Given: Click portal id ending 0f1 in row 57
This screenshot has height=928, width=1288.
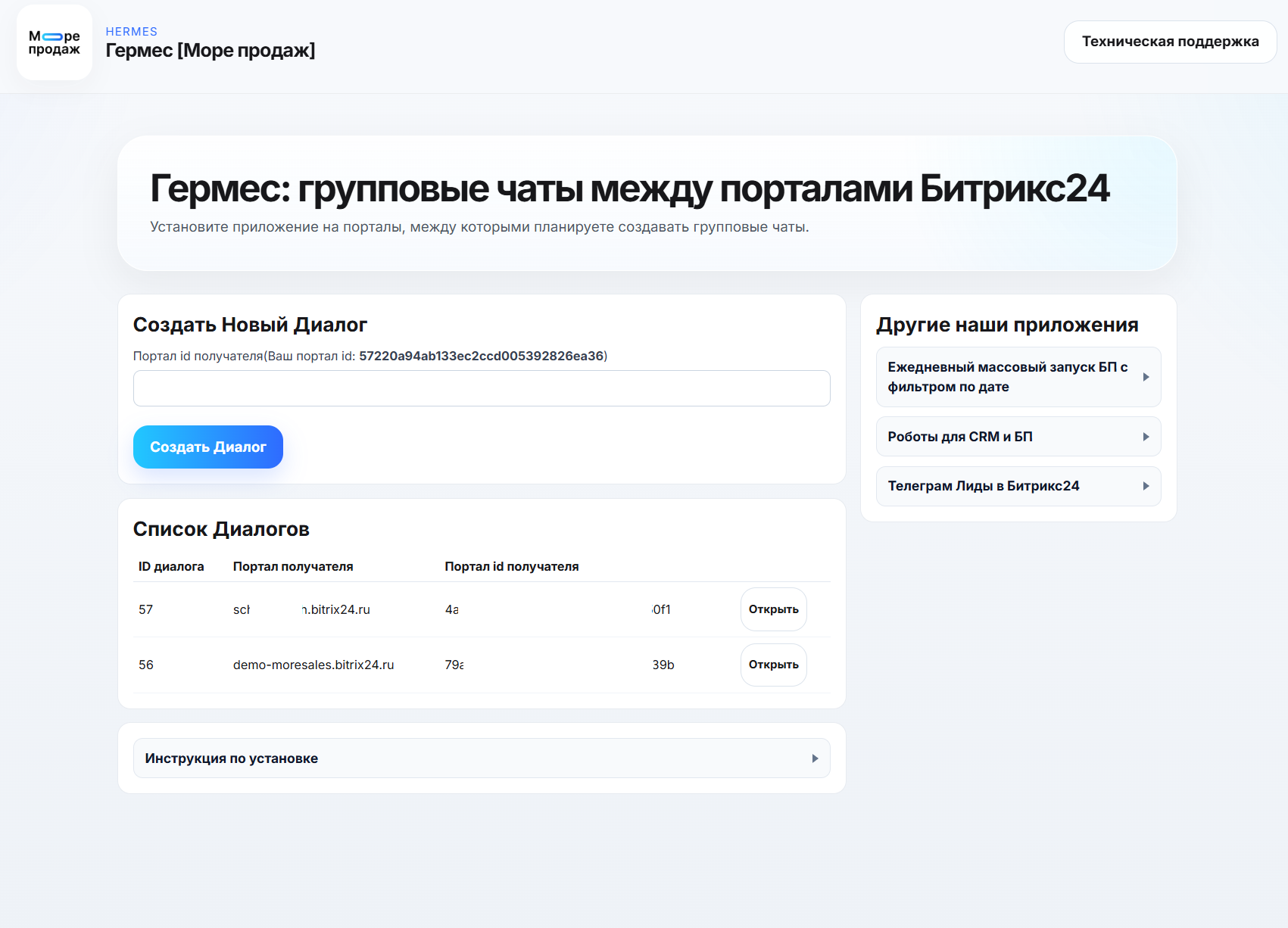Looking at the screenshot, I should point(558,609).
